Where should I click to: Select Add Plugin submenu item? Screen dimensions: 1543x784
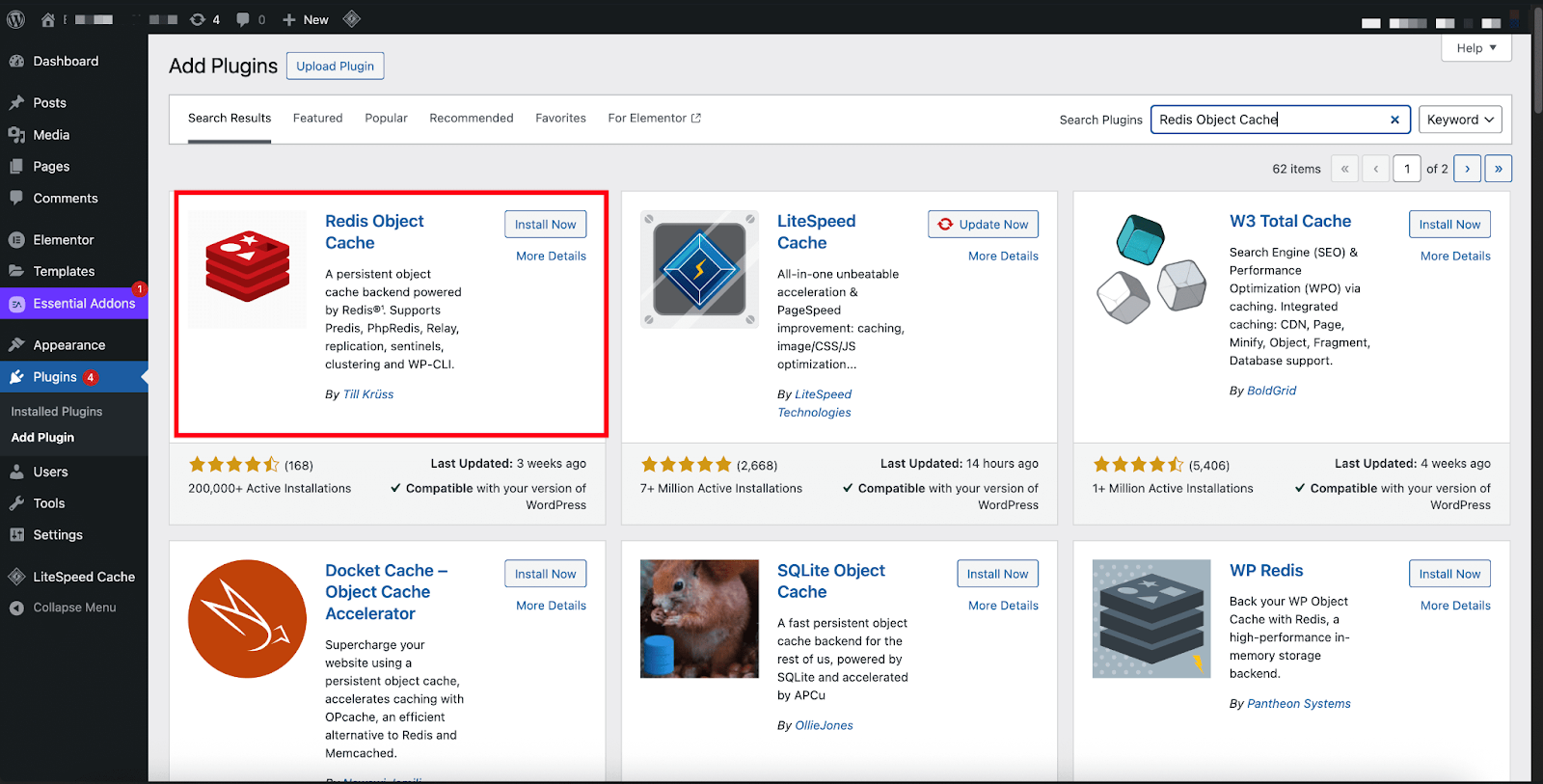tap(42, 438)
